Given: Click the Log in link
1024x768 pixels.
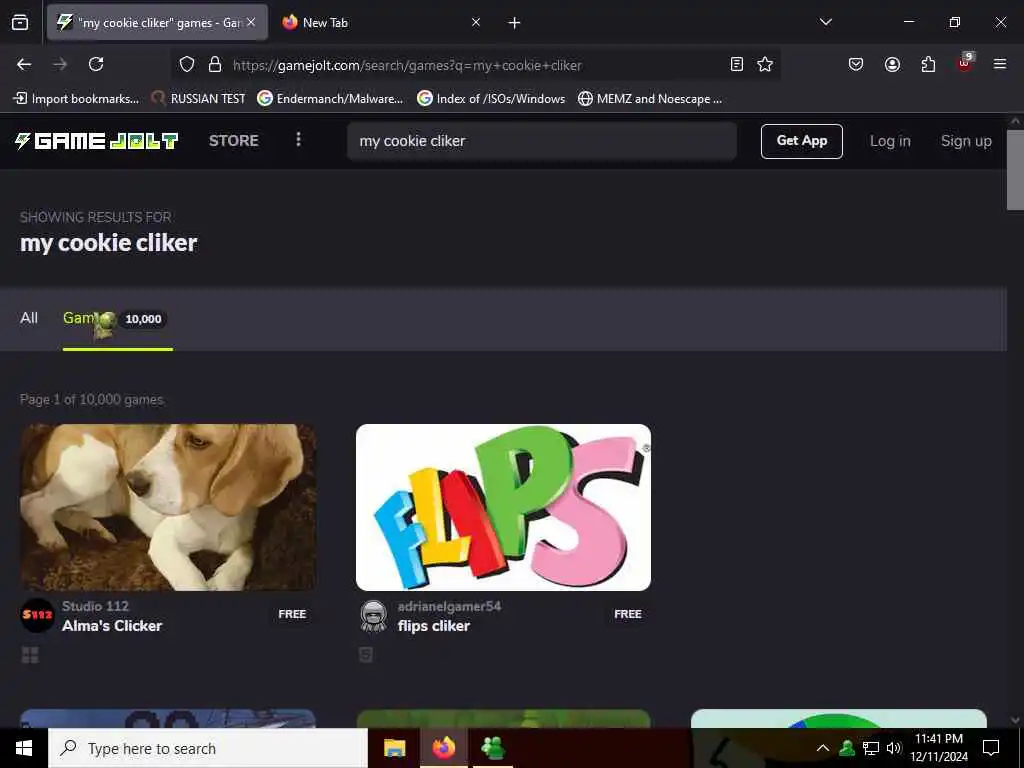Looking at the screenshot, I should click(889, 141).
